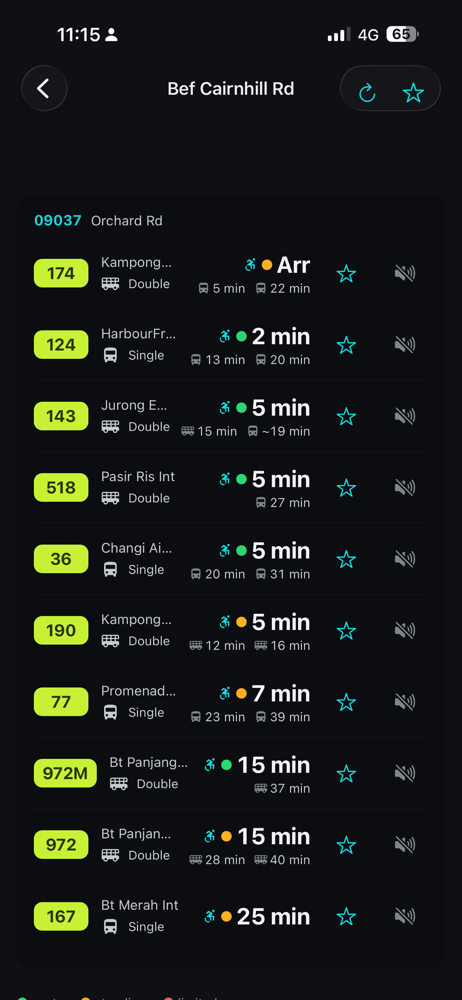Refresh bus arrival timings
The width and height of the screenshot is (462, 1000).
click(x=367, y=93)
